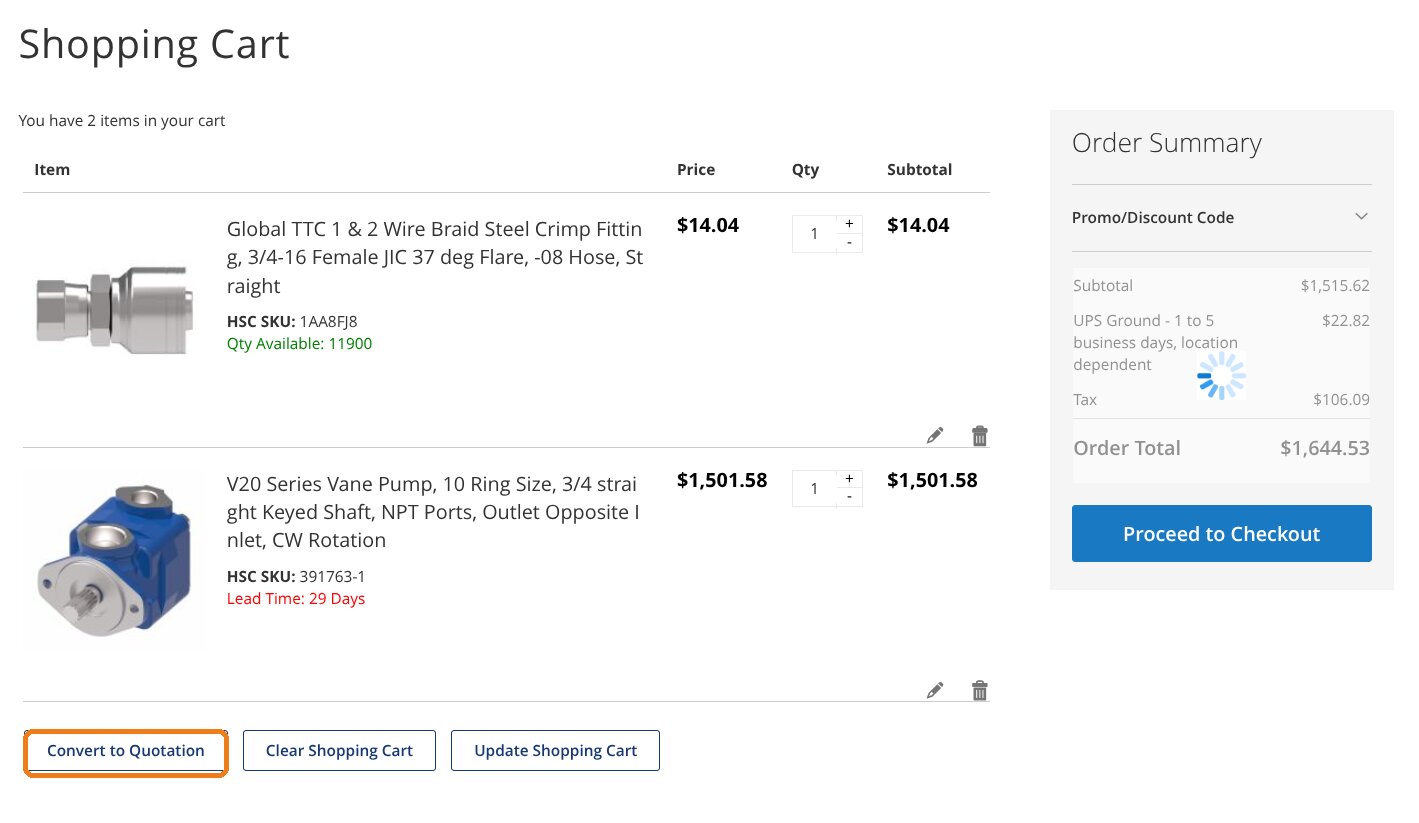
Task: Select the Qty column header
Action: 805,170
